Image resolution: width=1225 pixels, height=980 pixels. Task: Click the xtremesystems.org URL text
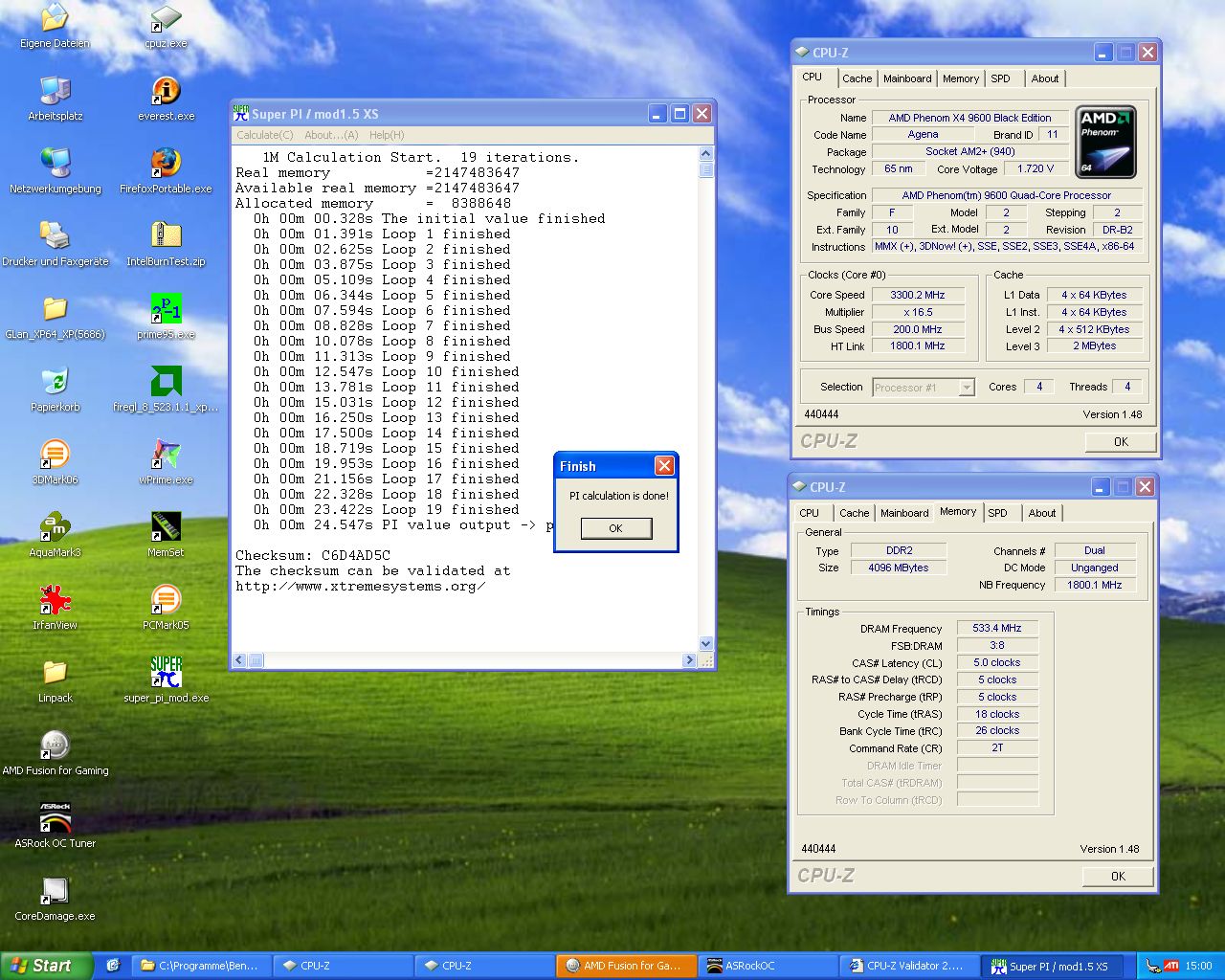360,586
